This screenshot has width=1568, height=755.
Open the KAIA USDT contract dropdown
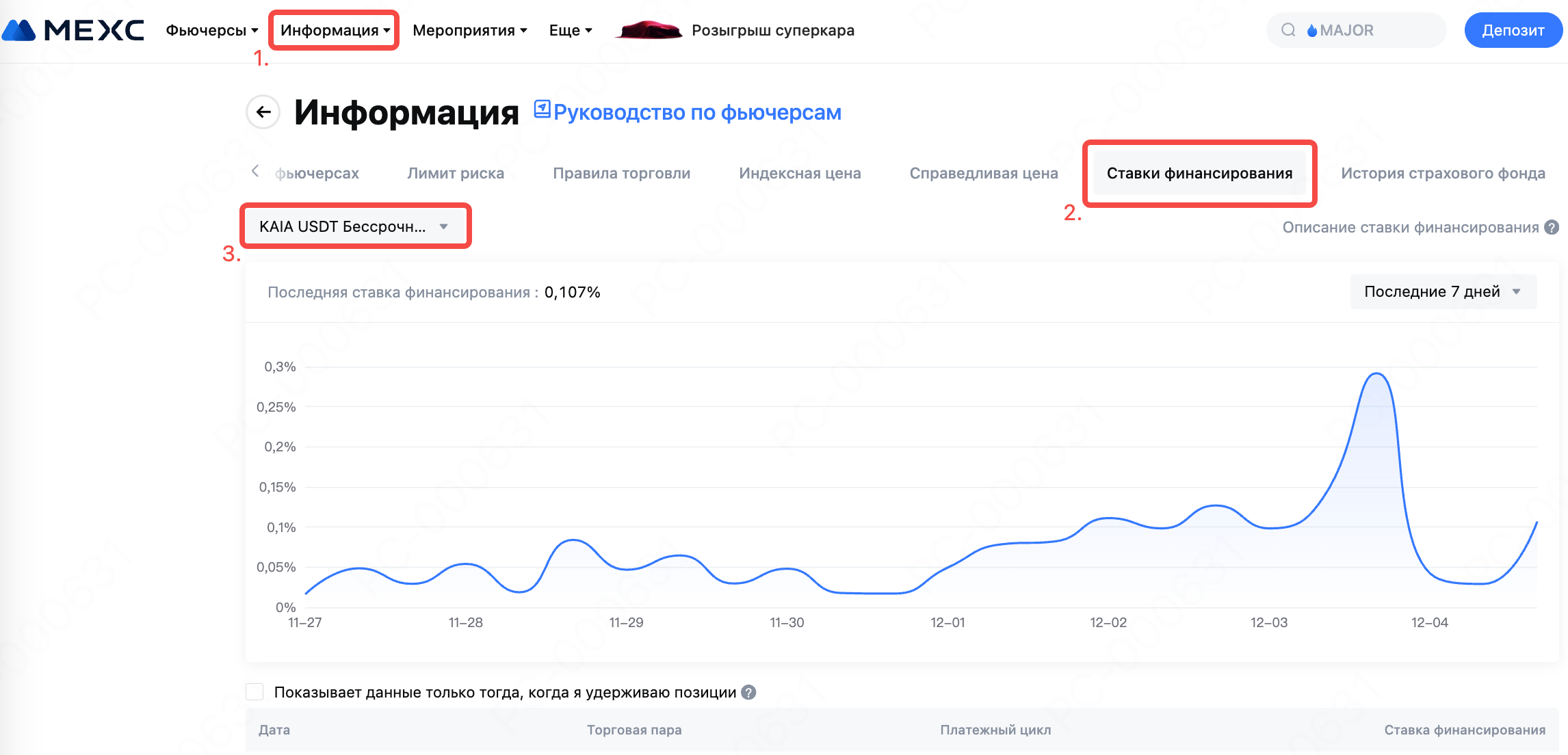354,226
